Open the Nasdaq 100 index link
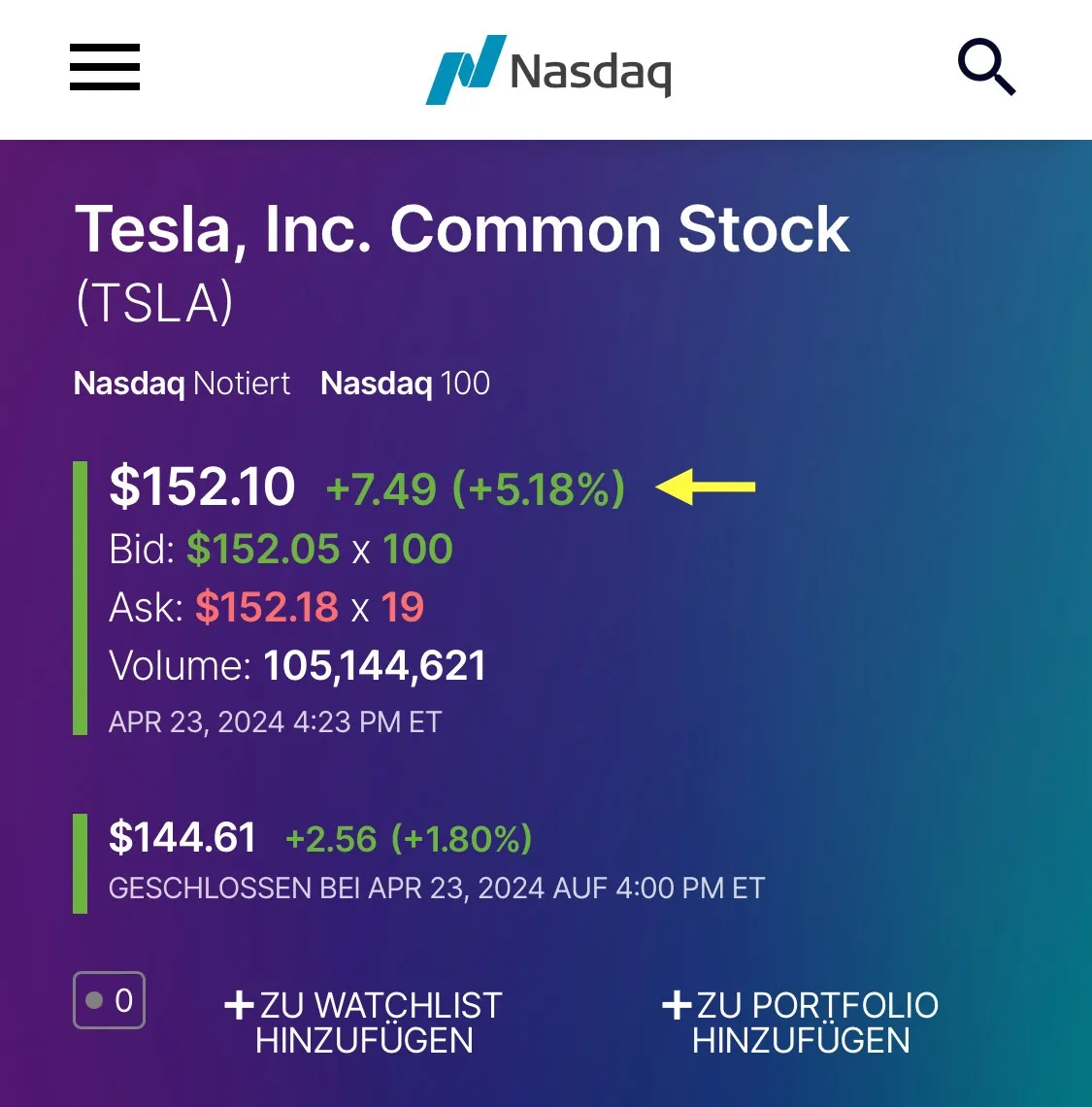1092x1107 pixels. coord(405,383)
